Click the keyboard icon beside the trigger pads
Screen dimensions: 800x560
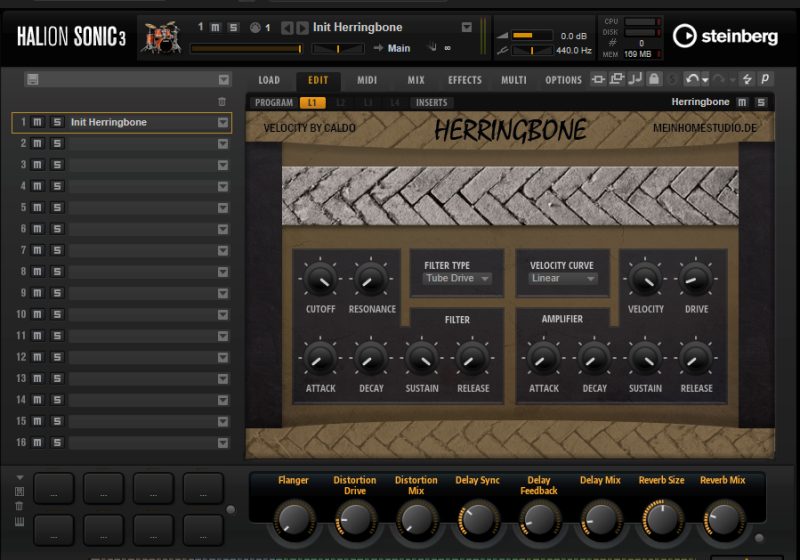pos(19,522)
